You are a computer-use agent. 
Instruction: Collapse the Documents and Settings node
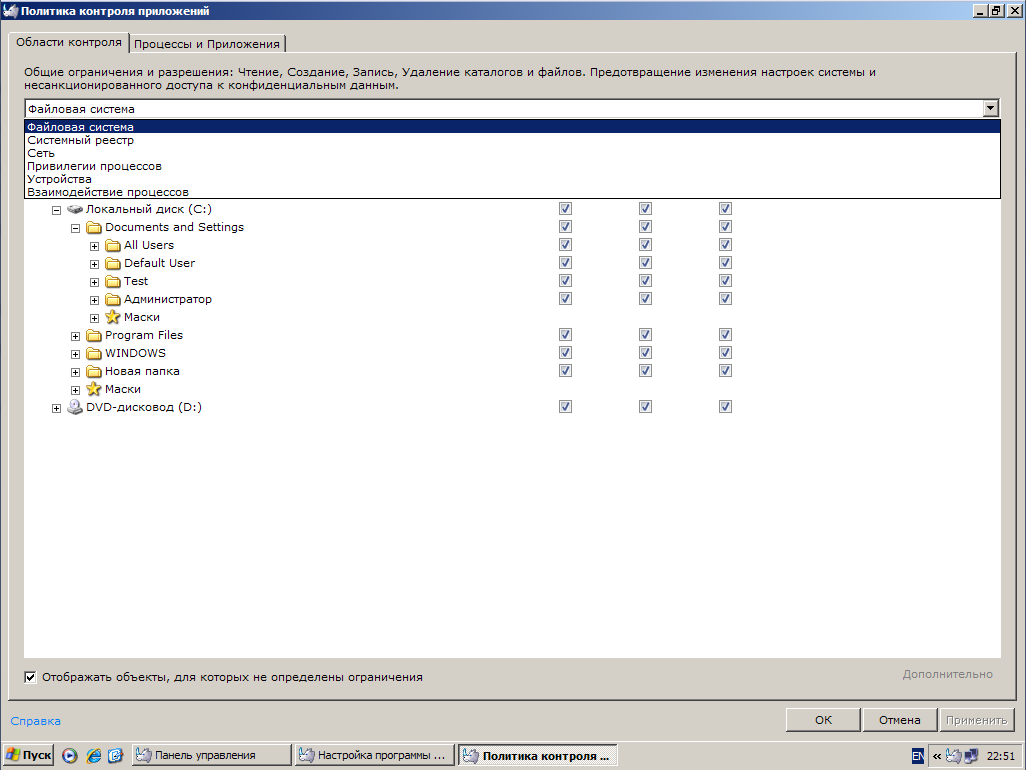point(75,228)
